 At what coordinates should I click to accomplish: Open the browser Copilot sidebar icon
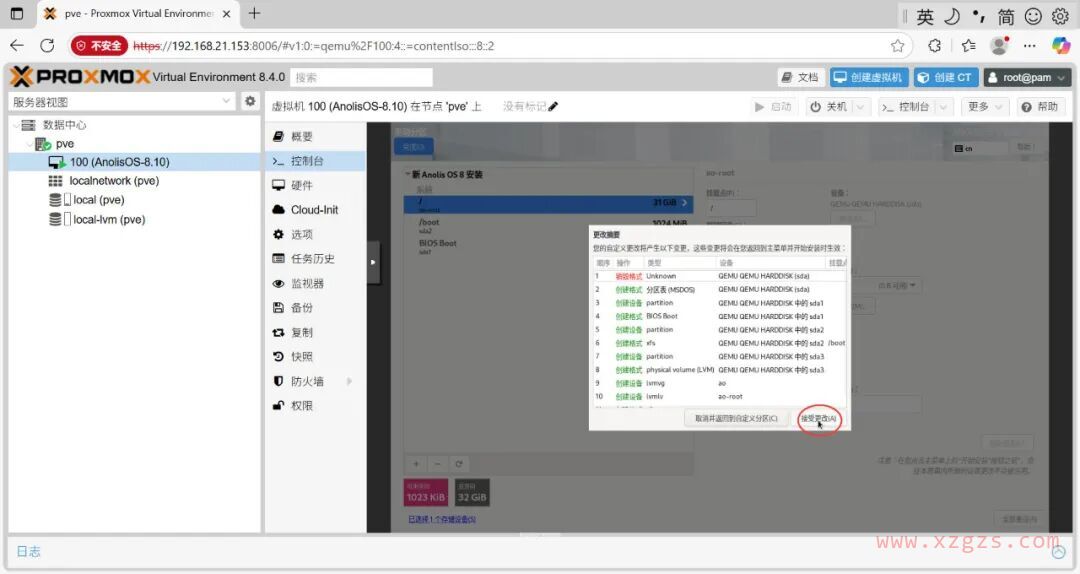tap(1060, 45)
